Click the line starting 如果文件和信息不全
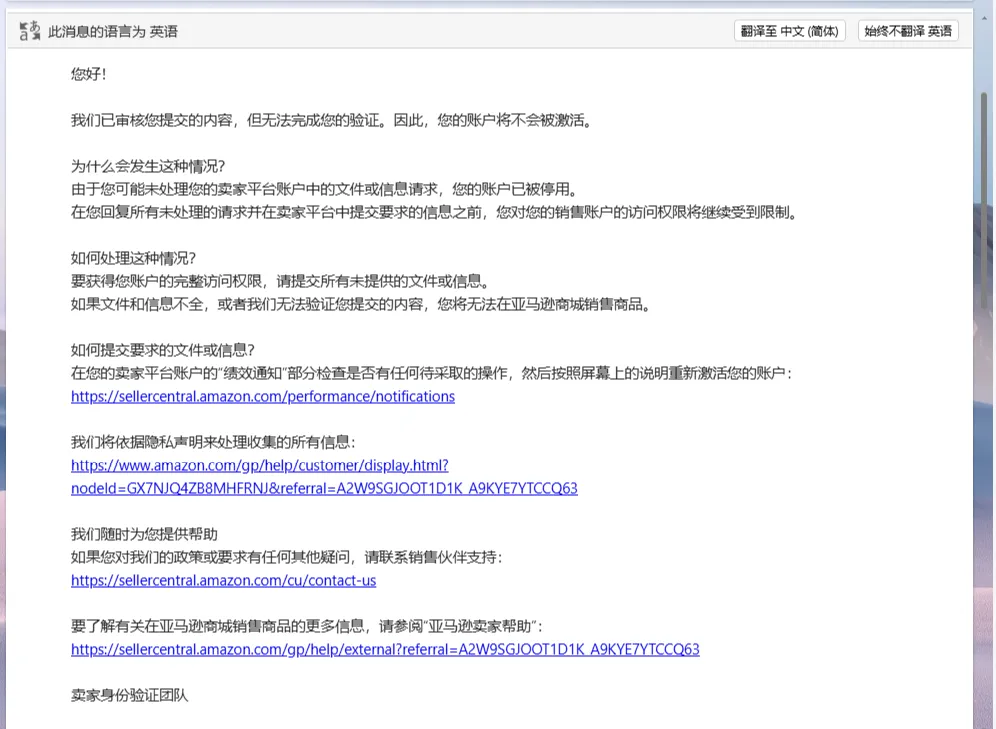996x729 pixels. (361, 304)
